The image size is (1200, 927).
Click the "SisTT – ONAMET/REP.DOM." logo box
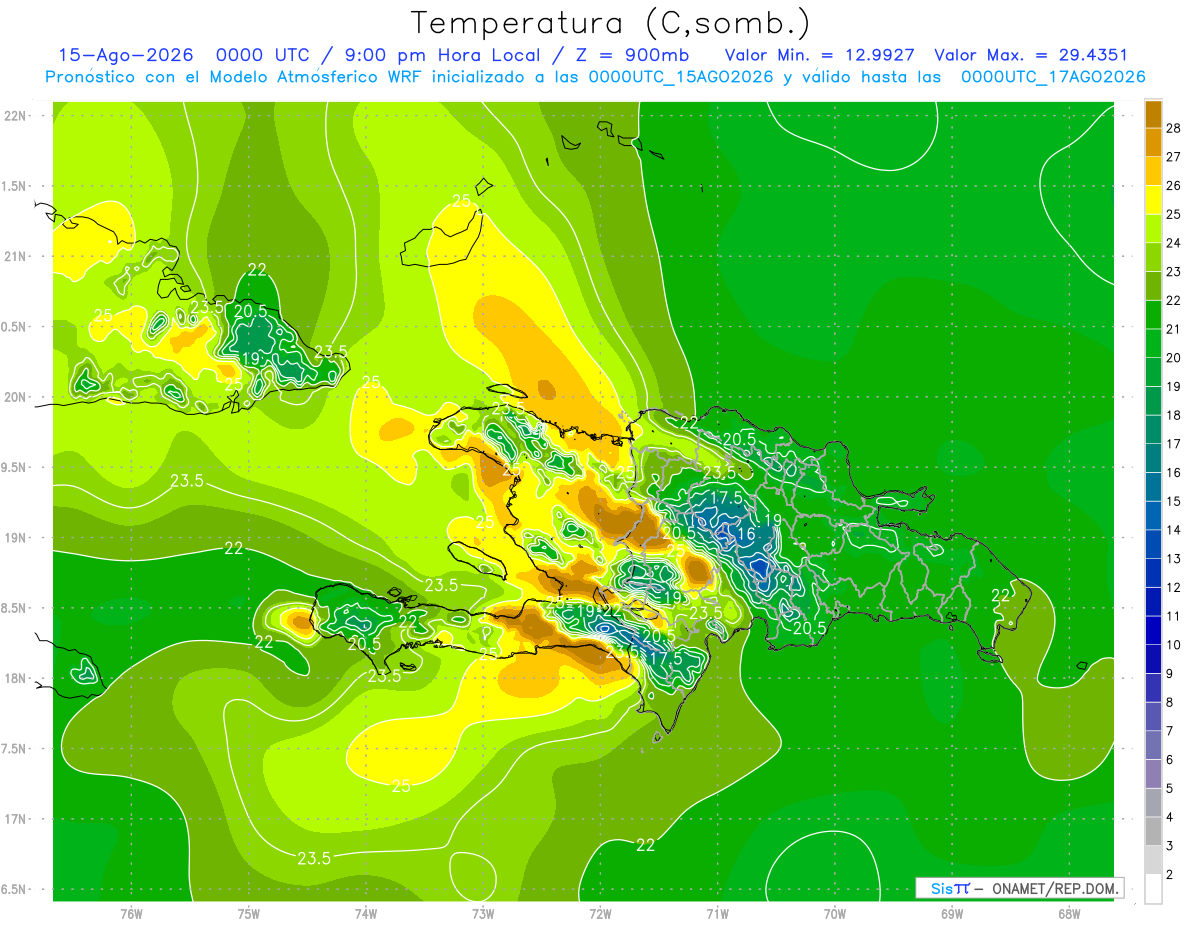(x=1019, y=888)
